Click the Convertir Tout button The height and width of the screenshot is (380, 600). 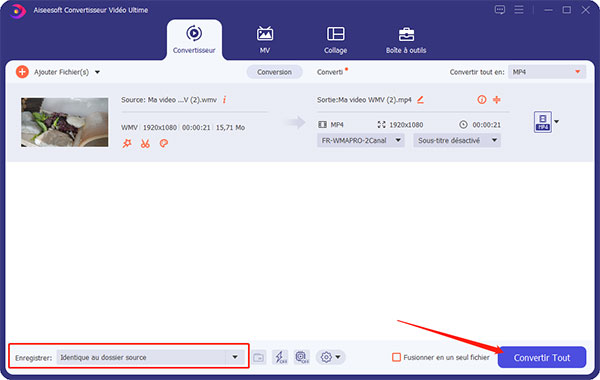[x=542, y=357]
